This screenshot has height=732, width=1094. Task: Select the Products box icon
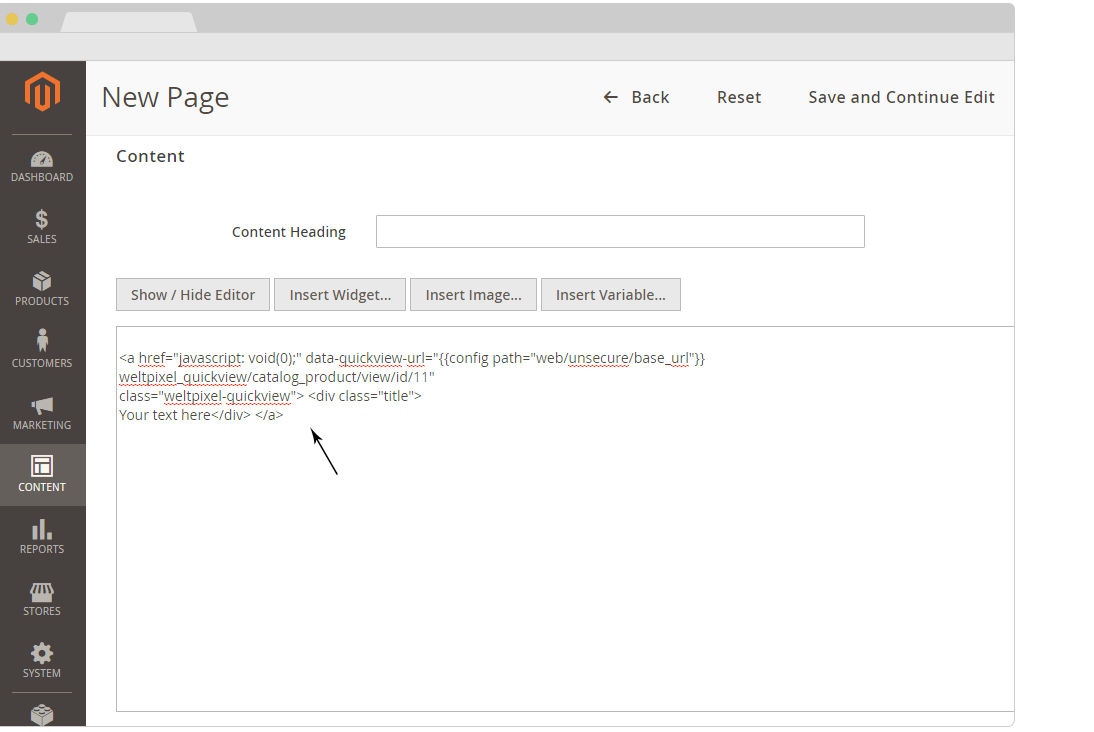click(x=42, y=282)
